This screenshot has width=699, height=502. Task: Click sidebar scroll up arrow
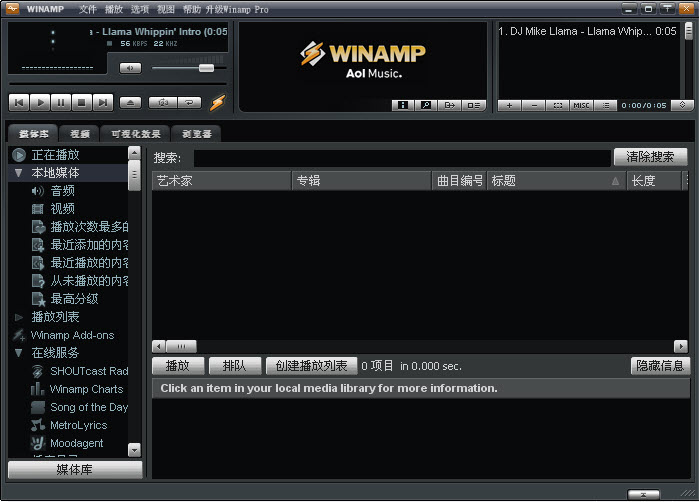pos(134,153)
